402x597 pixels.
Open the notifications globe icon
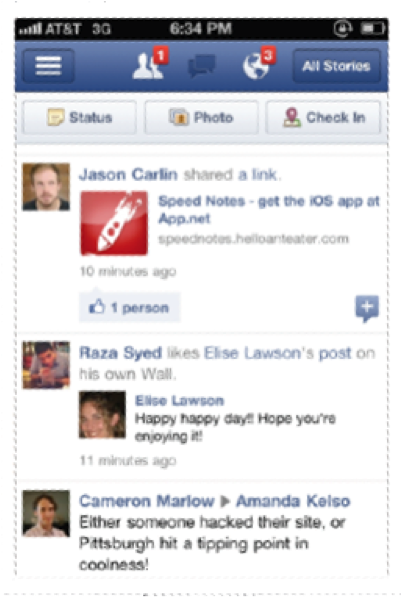(256, 65)
